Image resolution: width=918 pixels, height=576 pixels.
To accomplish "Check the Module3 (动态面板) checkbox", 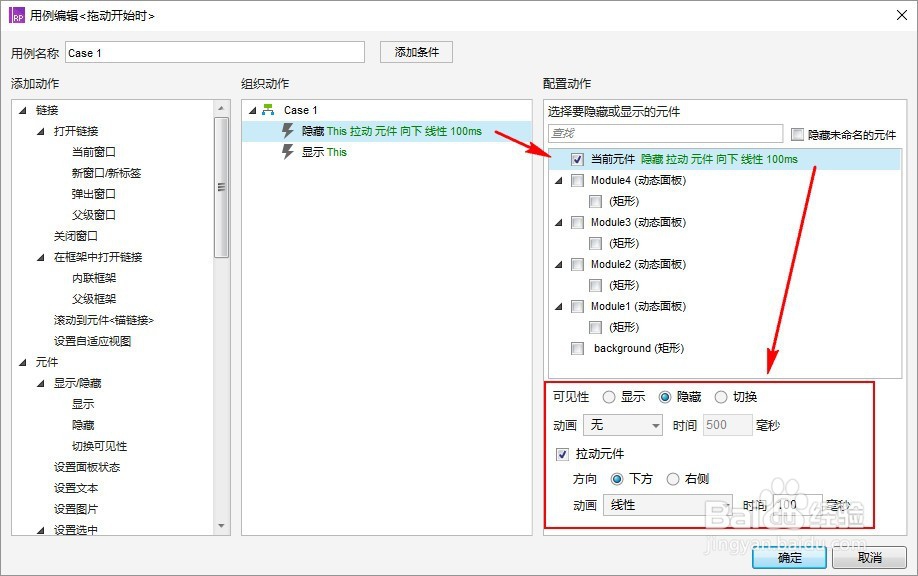I will coord(577,222).
